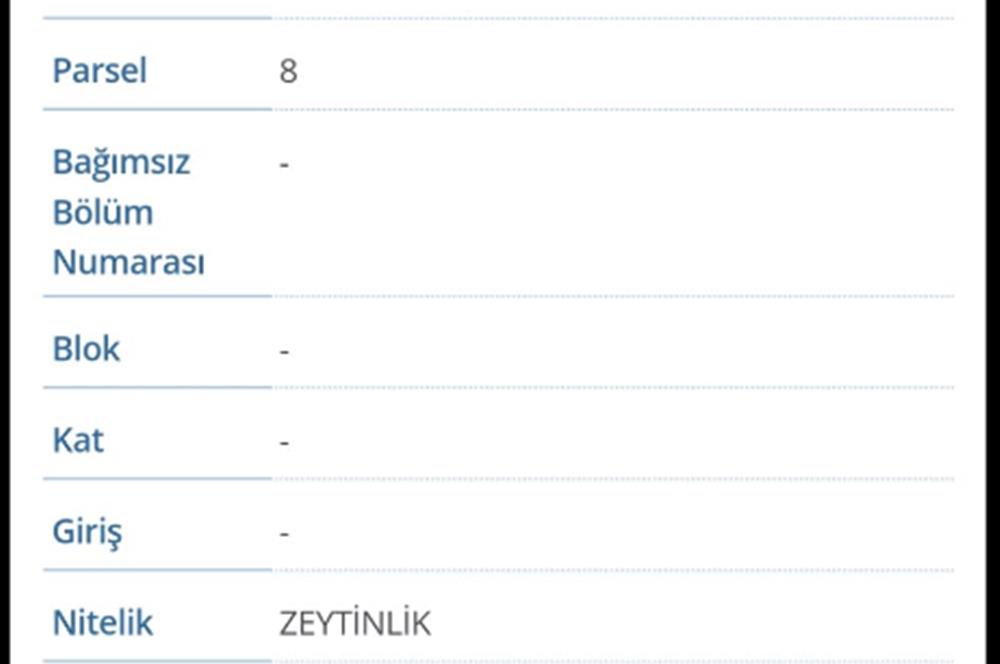
Task: Select the ZEYTİNLİK value text
Action: click(355, 624)
